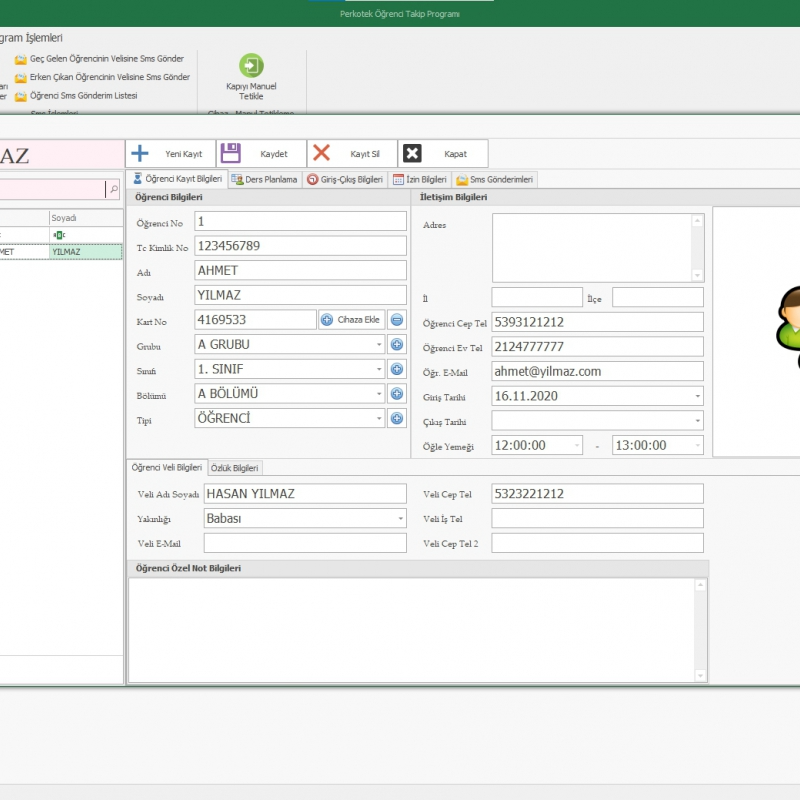Open the Giriş Tarihi date picker

(x=697, y=396)
